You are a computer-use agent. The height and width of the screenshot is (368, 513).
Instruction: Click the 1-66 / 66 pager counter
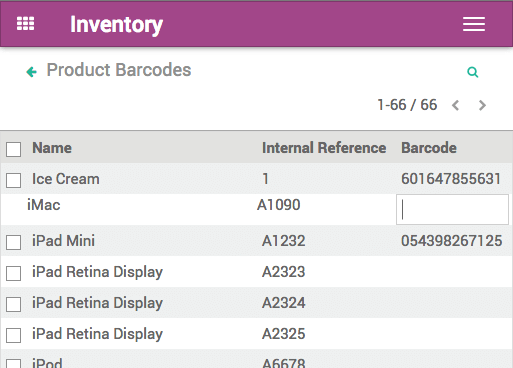(x=407, y=105)
